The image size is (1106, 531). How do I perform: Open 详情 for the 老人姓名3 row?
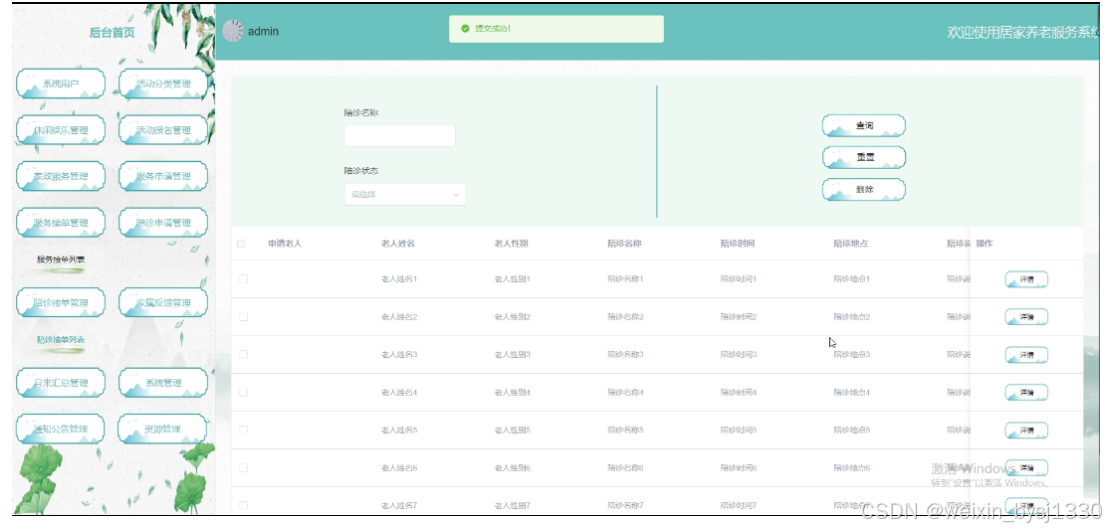(x=1026, y=355)
